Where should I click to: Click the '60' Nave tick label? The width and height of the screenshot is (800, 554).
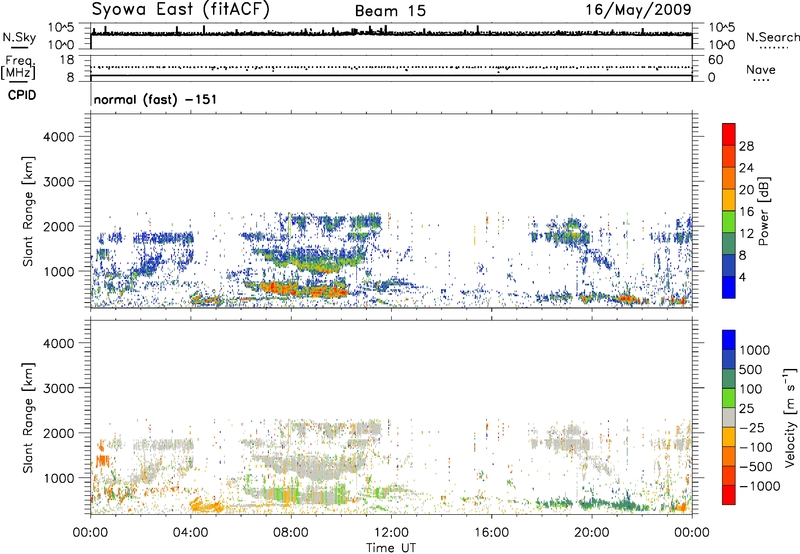[715, 60]
